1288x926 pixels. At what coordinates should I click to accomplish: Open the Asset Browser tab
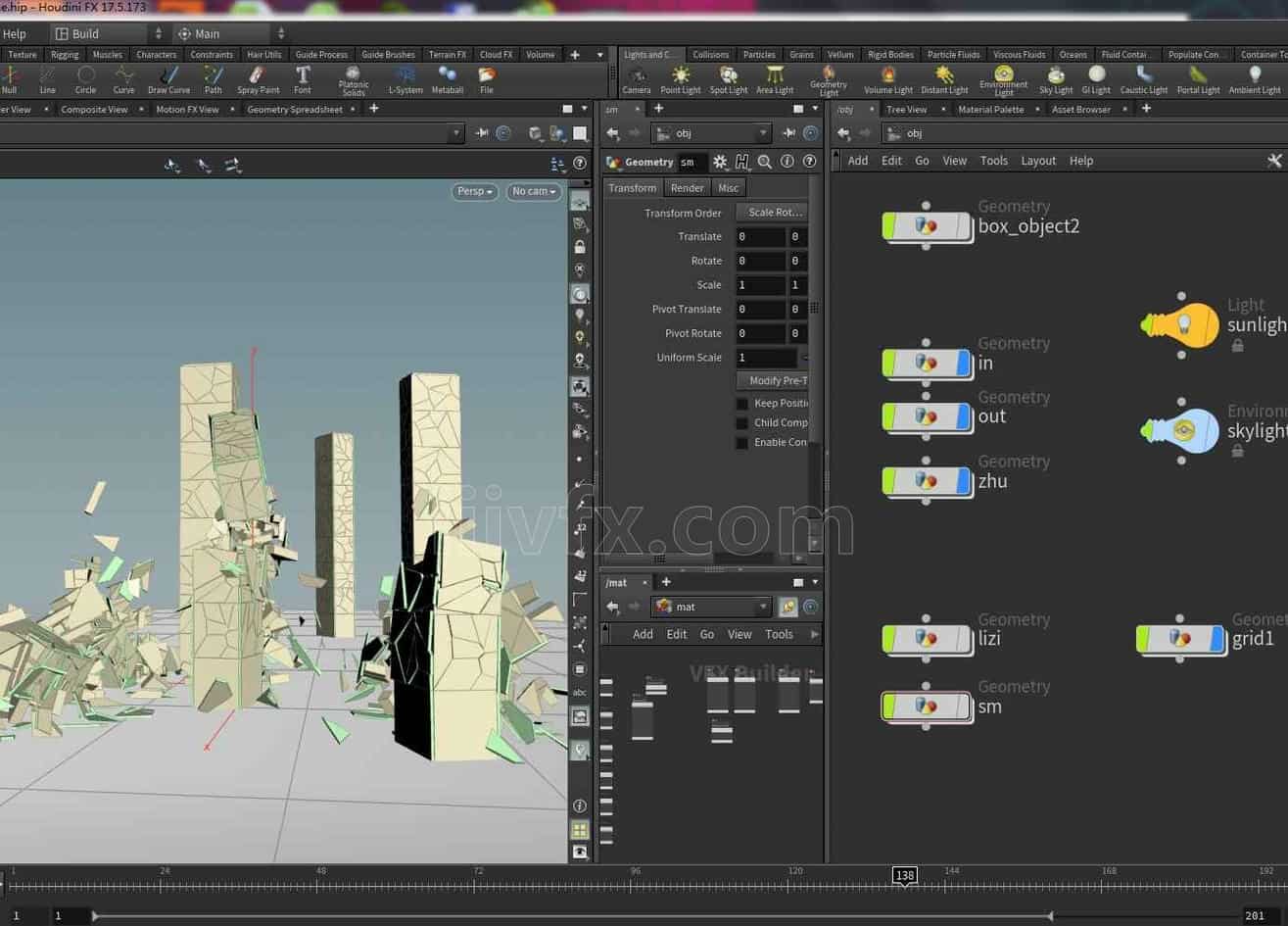click(1080, 110)
